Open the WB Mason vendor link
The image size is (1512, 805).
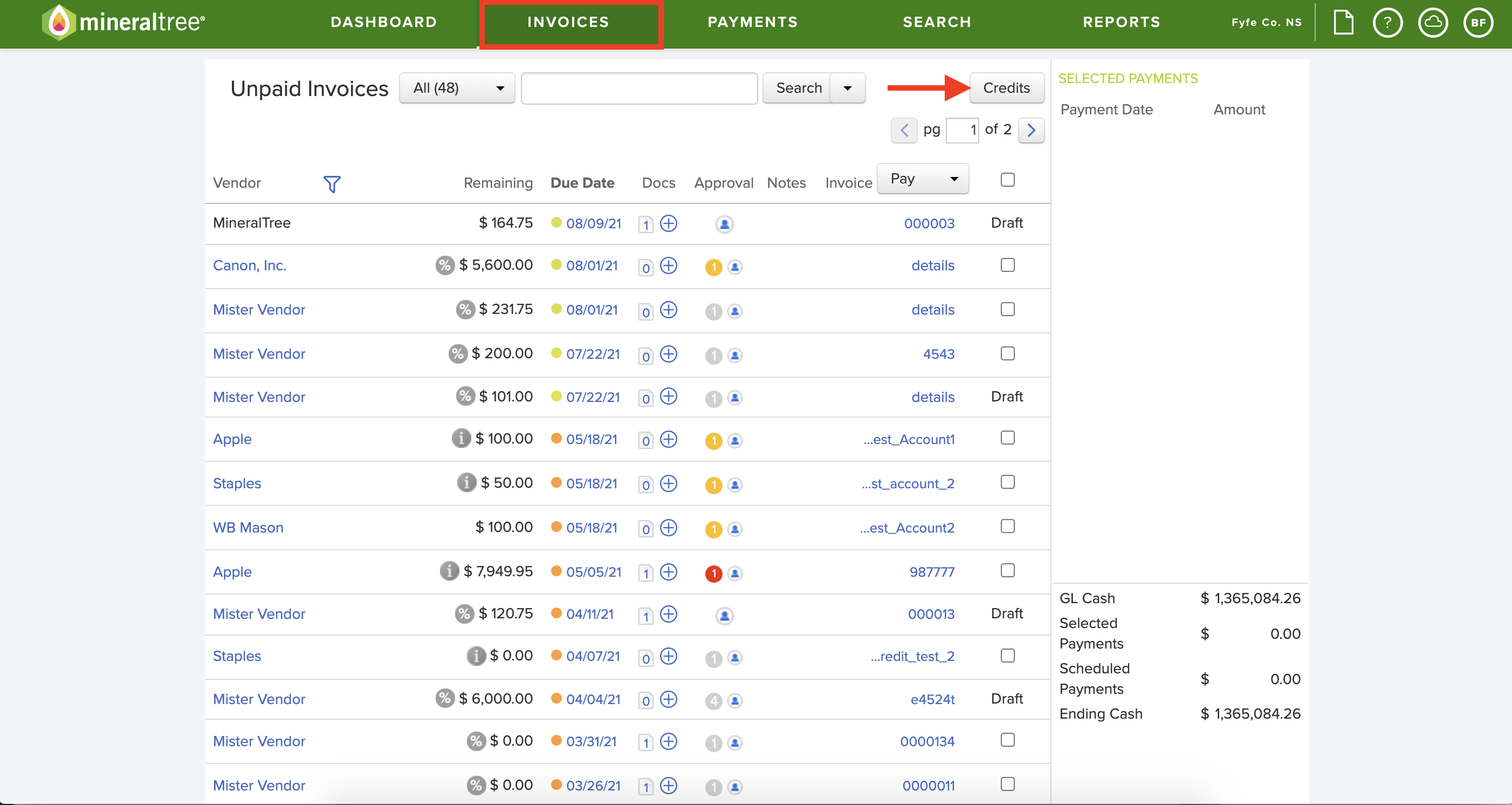(x=248, y=527)
